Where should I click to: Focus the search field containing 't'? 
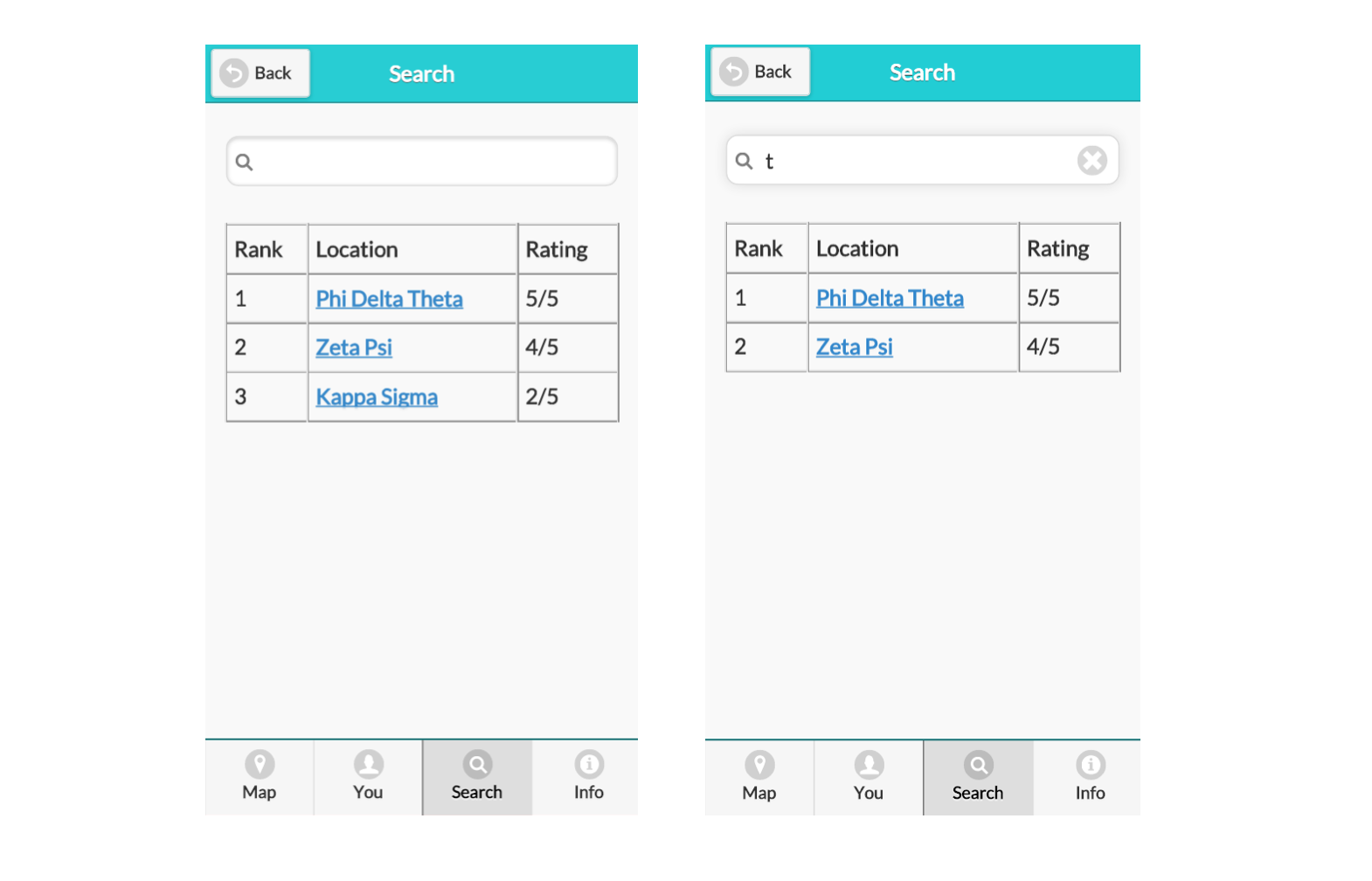[922, 160]
